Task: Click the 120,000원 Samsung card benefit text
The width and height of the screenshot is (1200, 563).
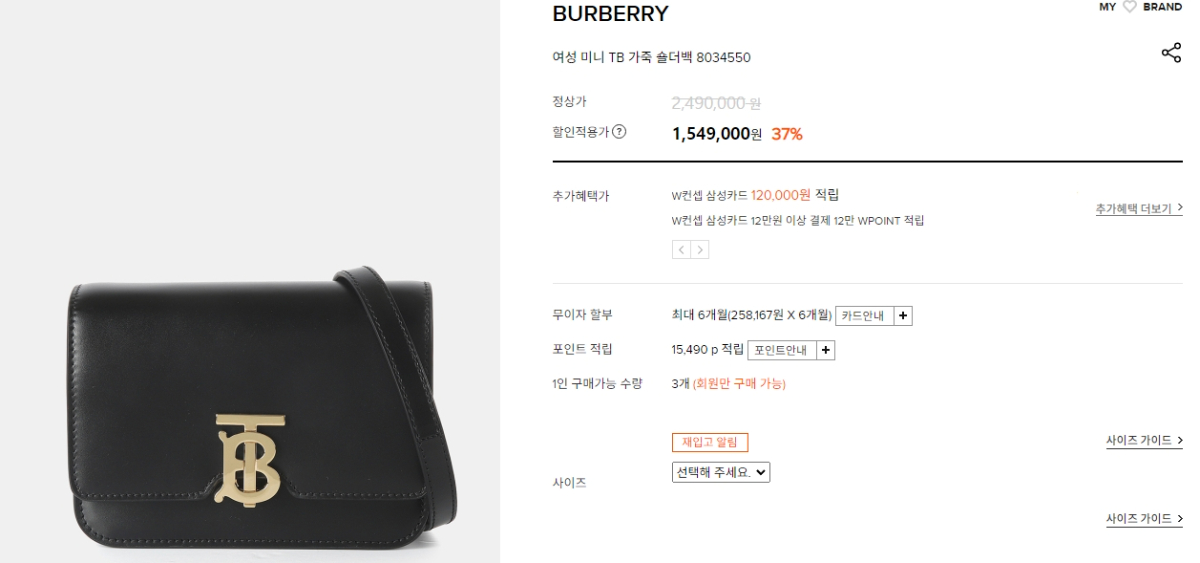Action: (780, 195)
